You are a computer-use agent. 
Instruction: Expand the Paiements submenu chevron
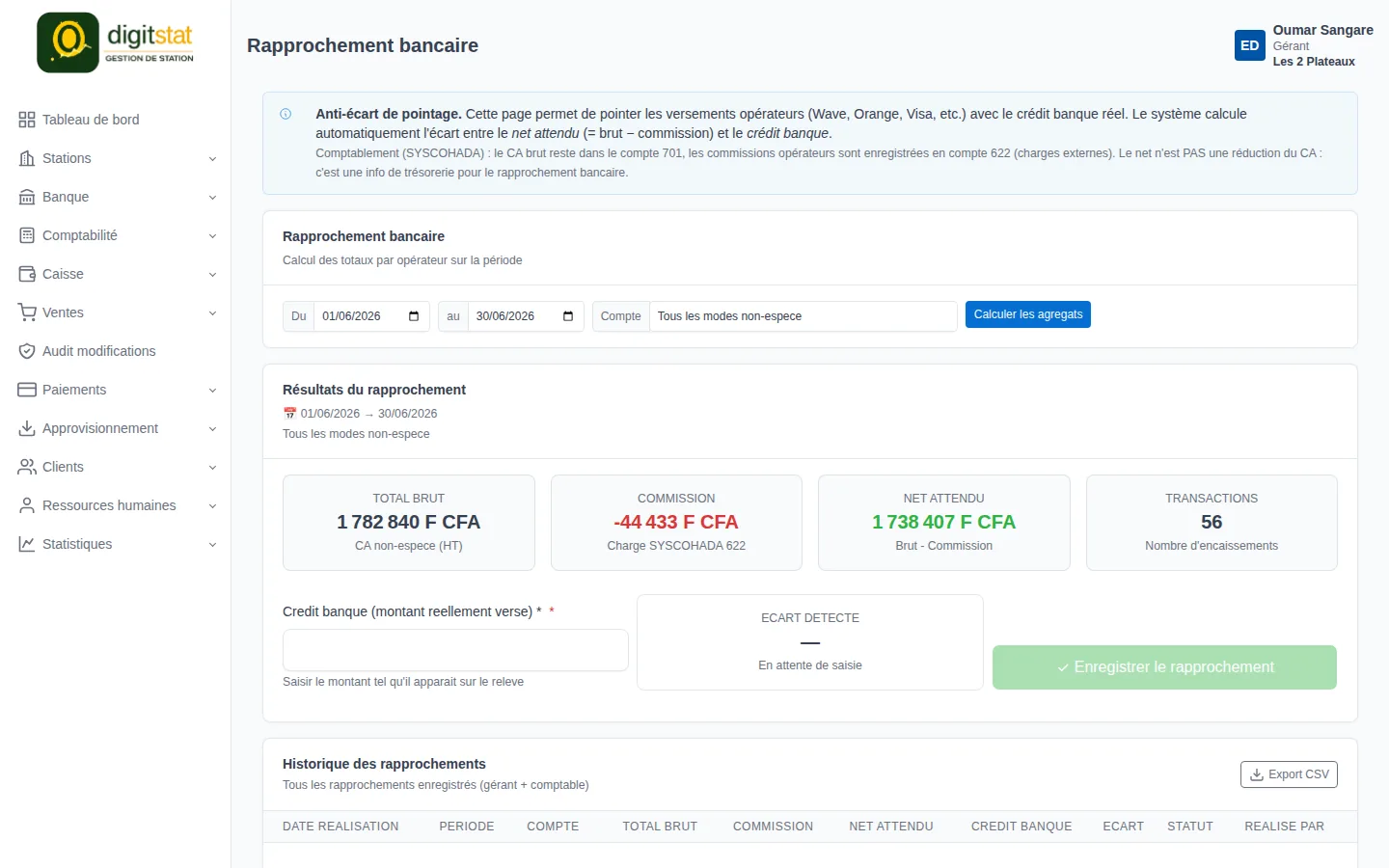(212, 391)
